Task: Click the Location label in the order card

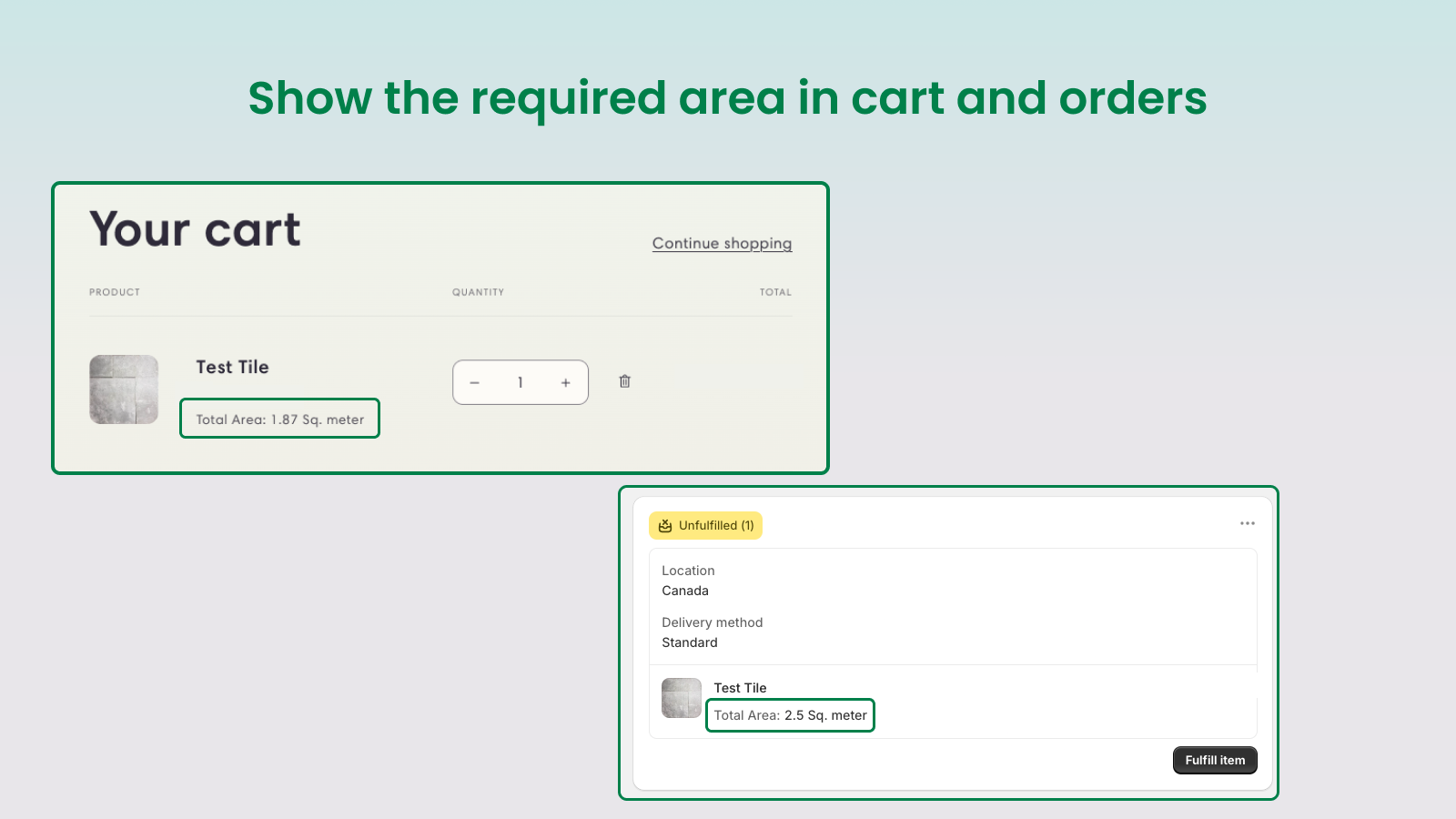Action: tap(688, 571)
